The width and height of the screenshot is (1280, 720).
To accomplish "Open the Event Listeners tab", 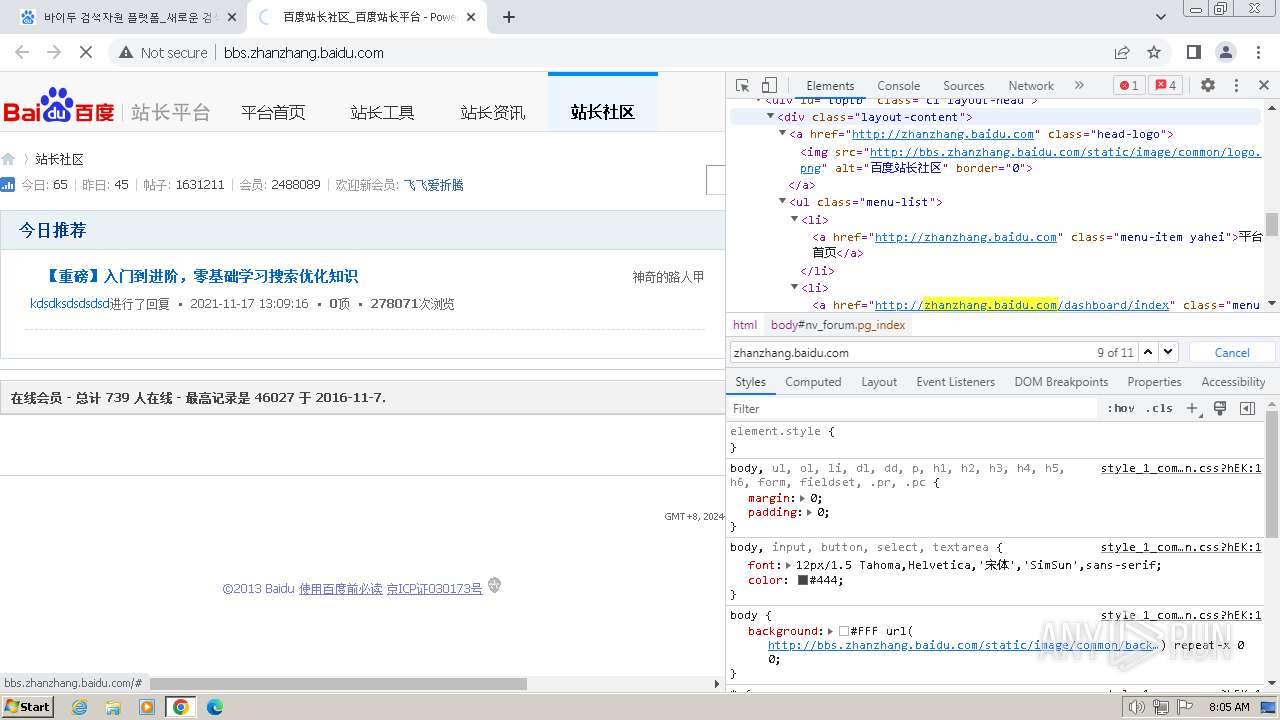I will tap(955, 382).
